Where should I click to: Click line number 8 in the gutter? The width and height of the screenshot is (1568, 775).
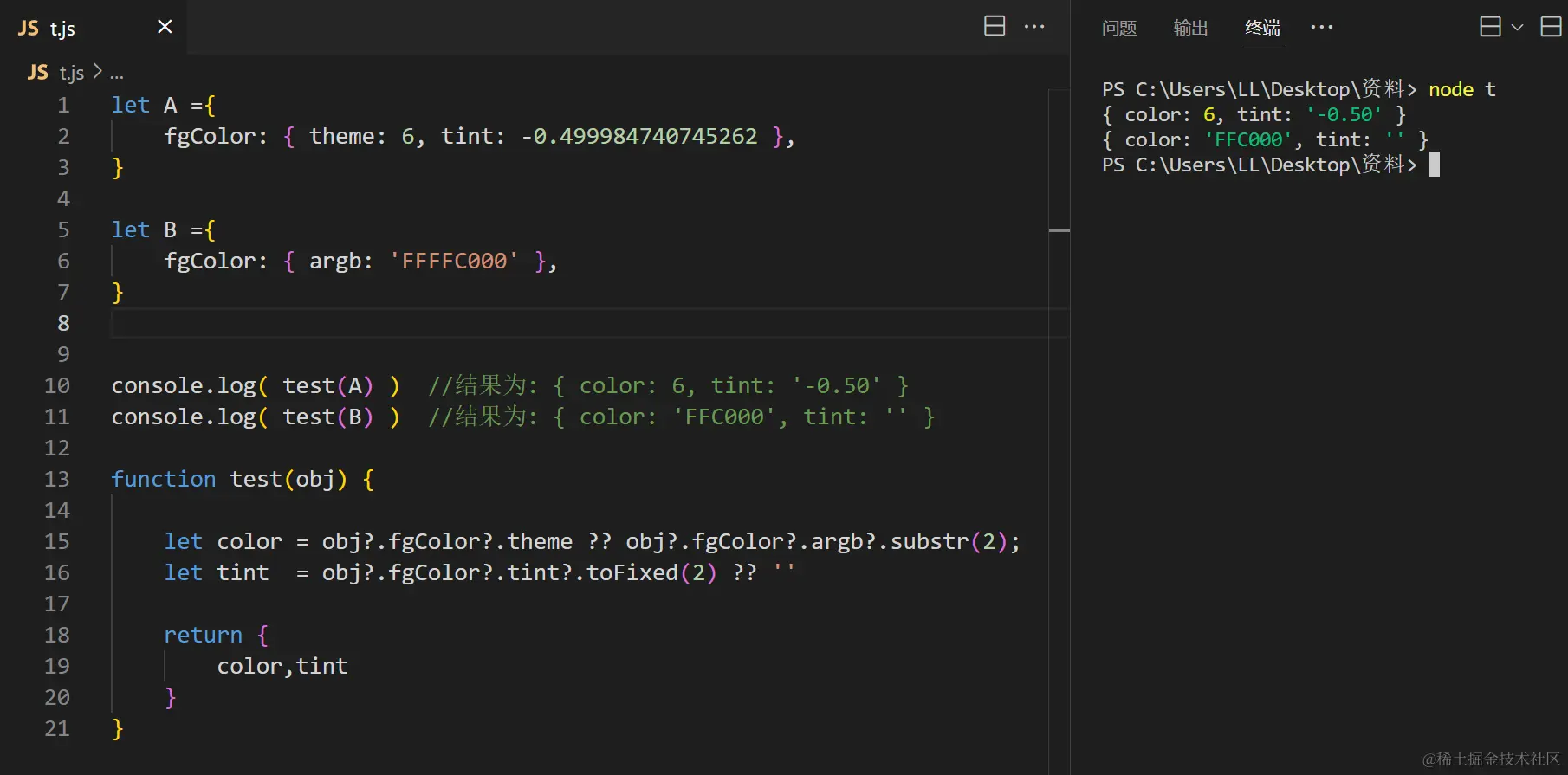(63, 323)
